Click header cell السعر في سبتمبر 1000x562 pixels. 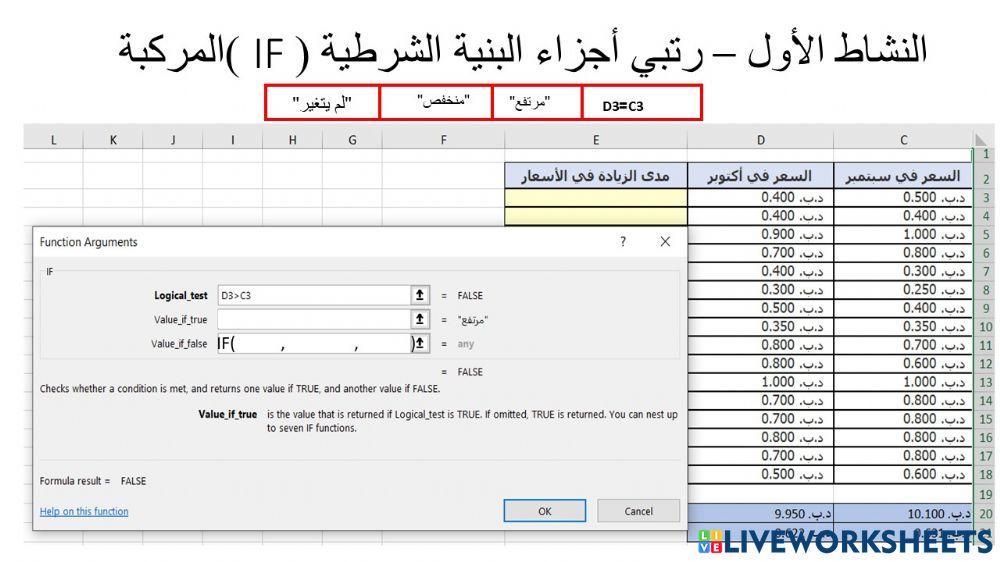pyautogui.click(x=903, y=175)
